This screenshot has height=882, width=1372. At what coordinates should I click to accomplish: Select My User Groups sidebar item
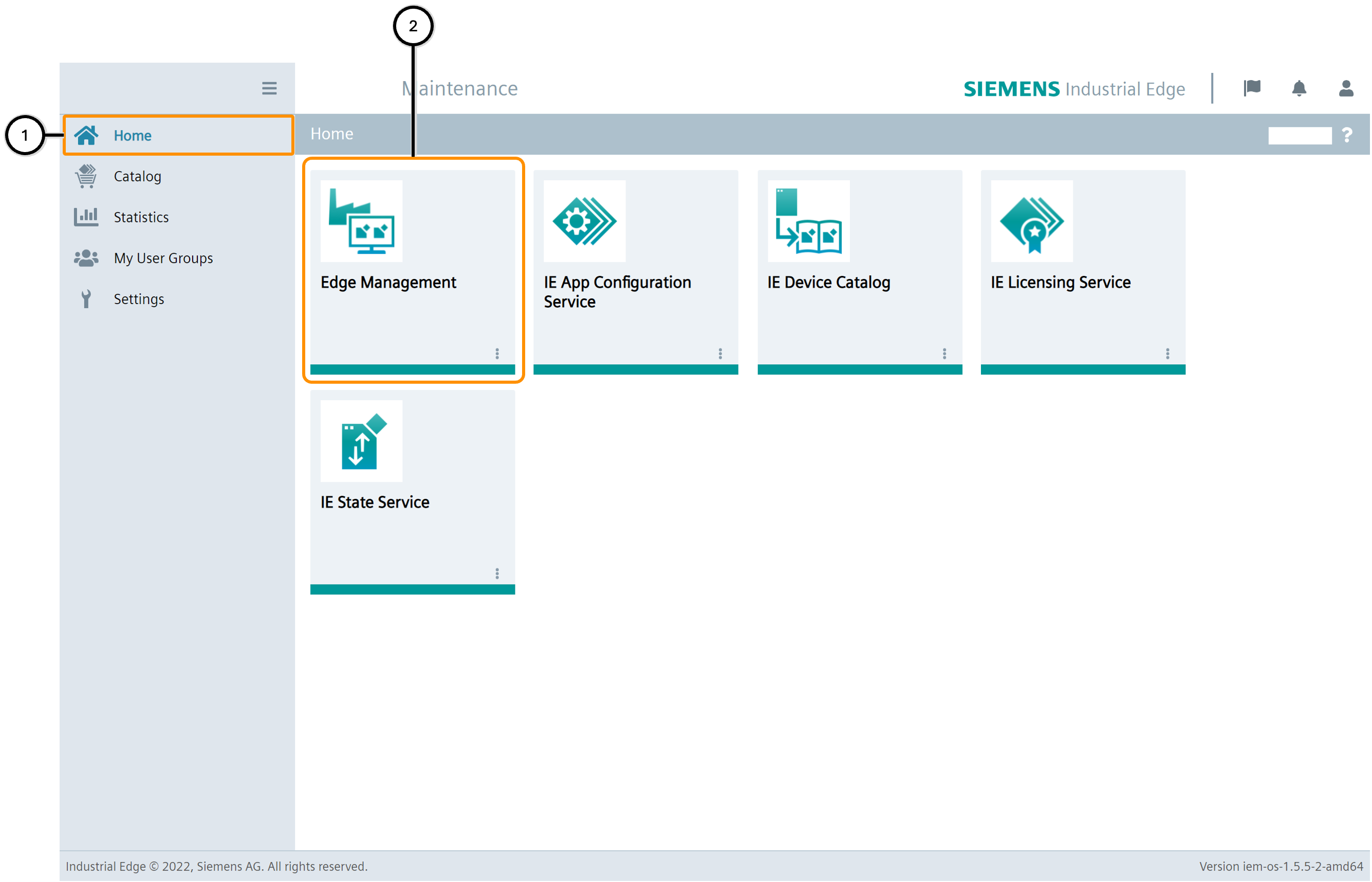(x=163, y=258)
